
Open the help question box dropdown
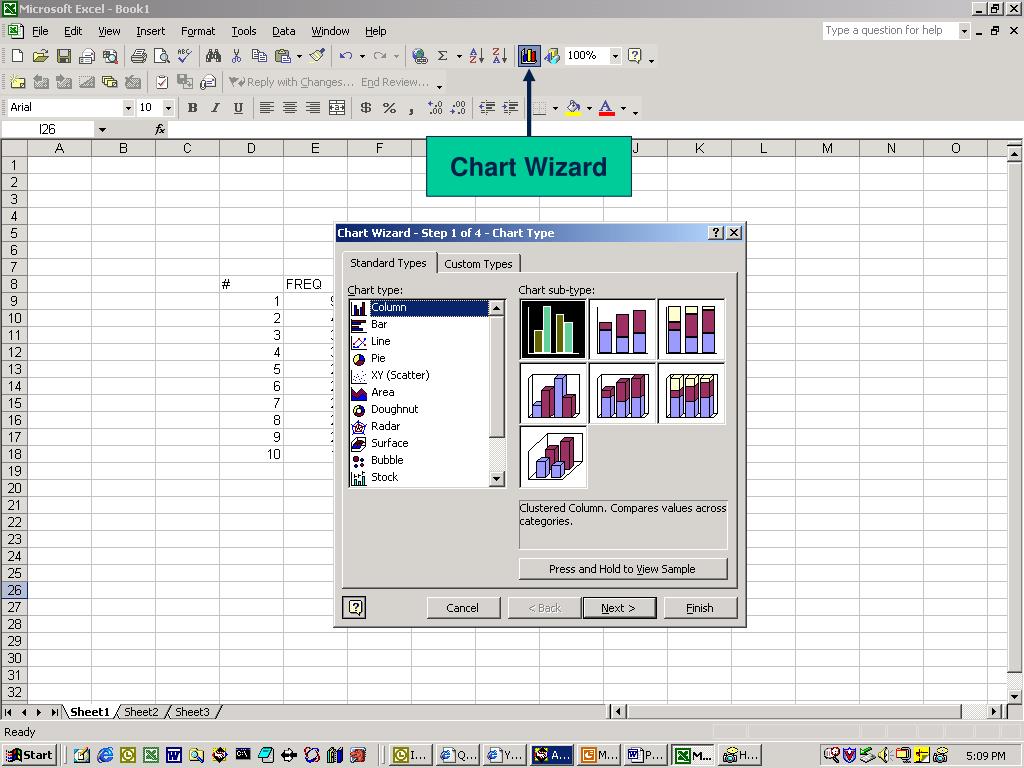coord(964,31)
